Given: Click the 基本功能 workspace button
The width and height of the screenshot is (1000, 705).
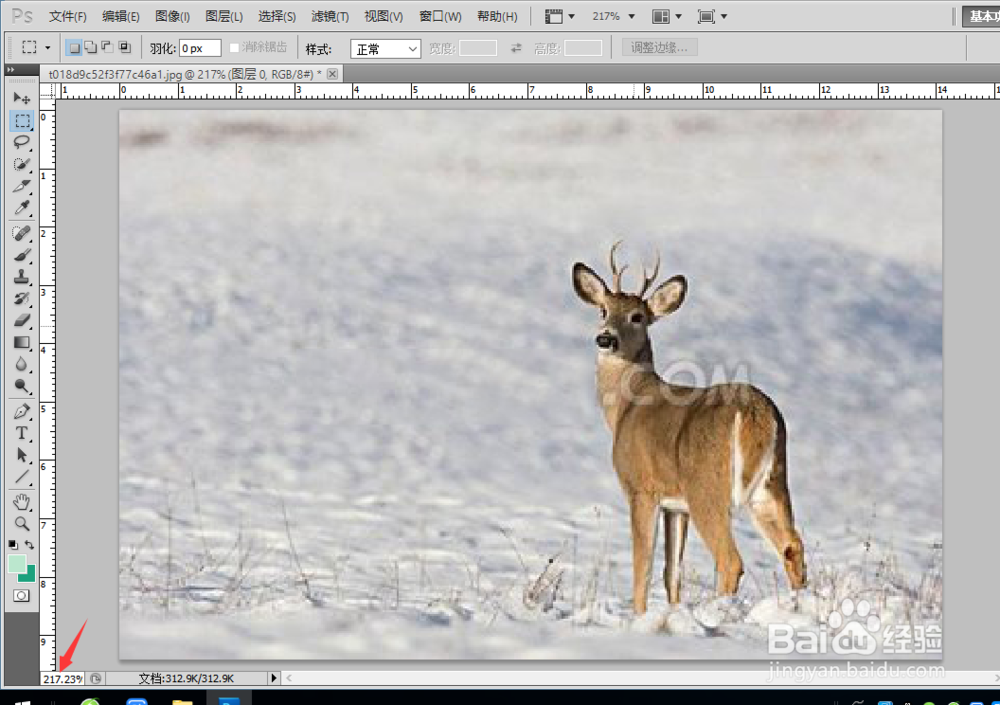Looking at the screenshot, I should click(981, 17).
